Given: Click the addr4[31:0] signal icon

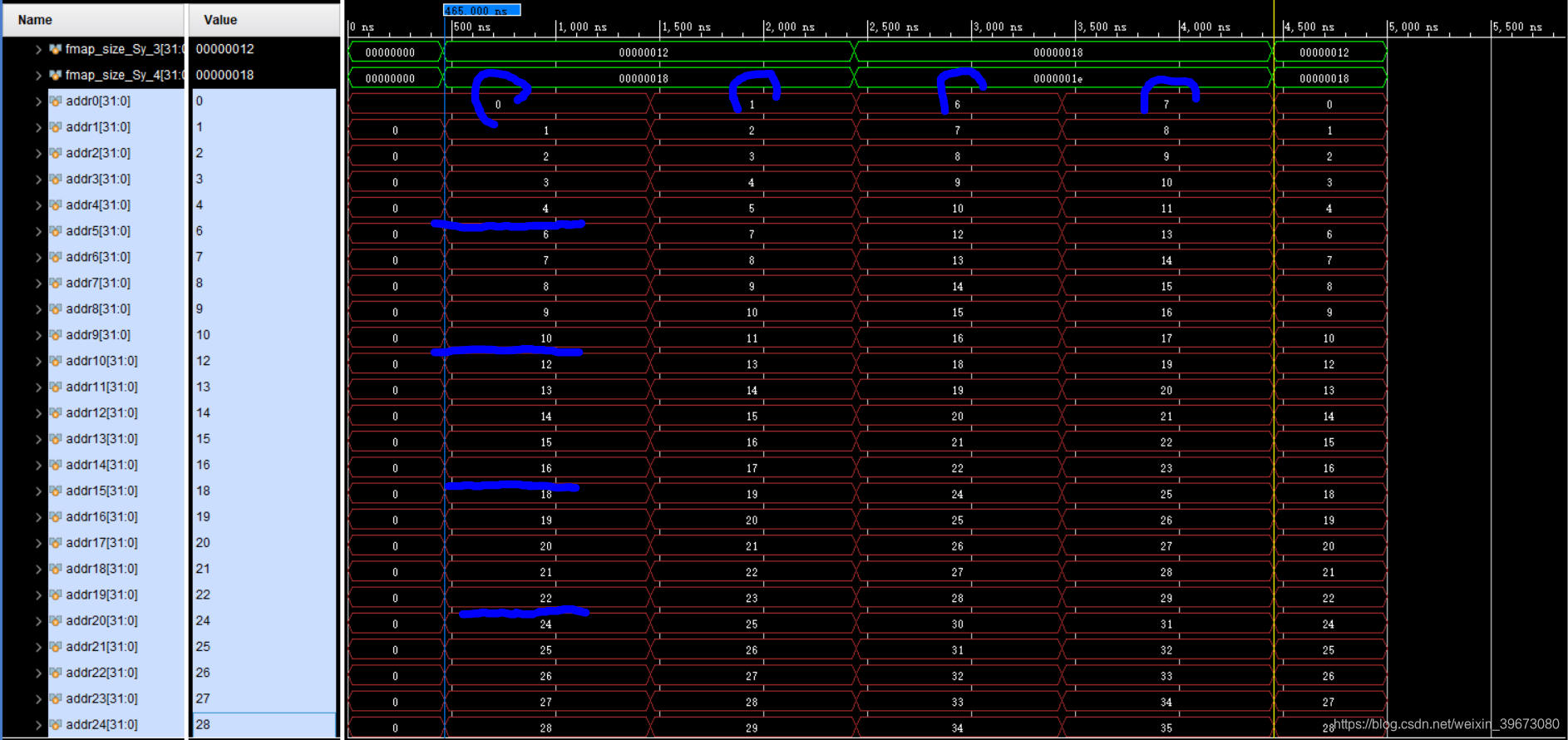Looking at the screenshot, I should (x=56, y=205).
